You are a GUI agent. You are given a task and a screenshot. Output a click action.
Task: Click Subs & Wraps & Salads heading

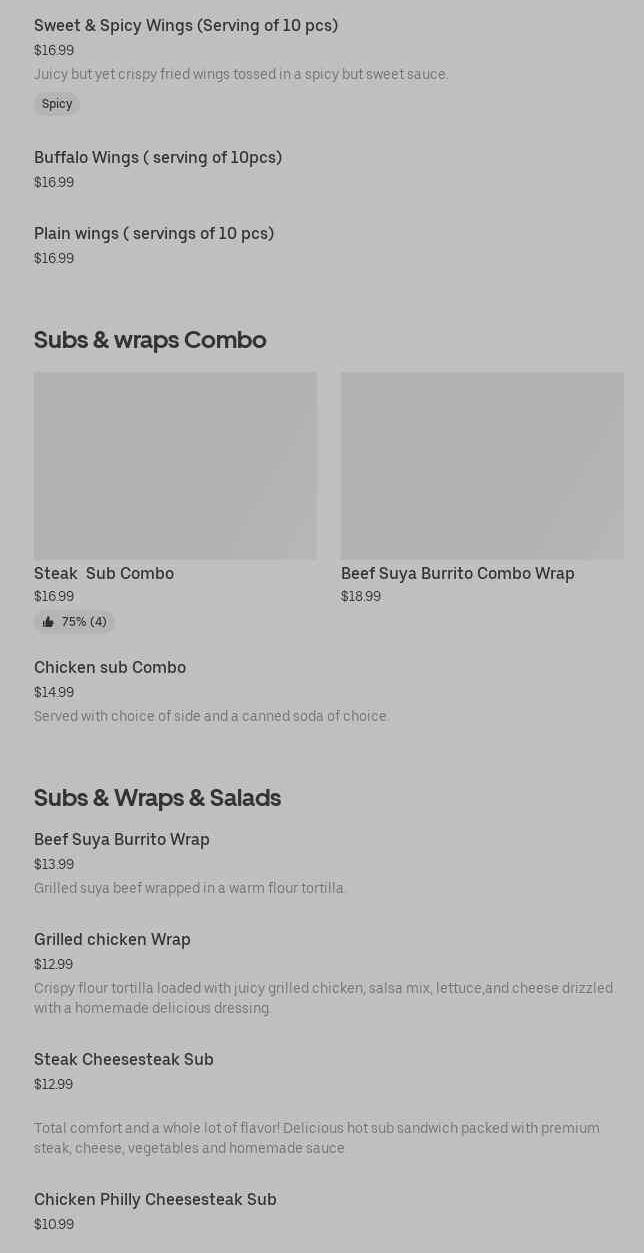157,798
